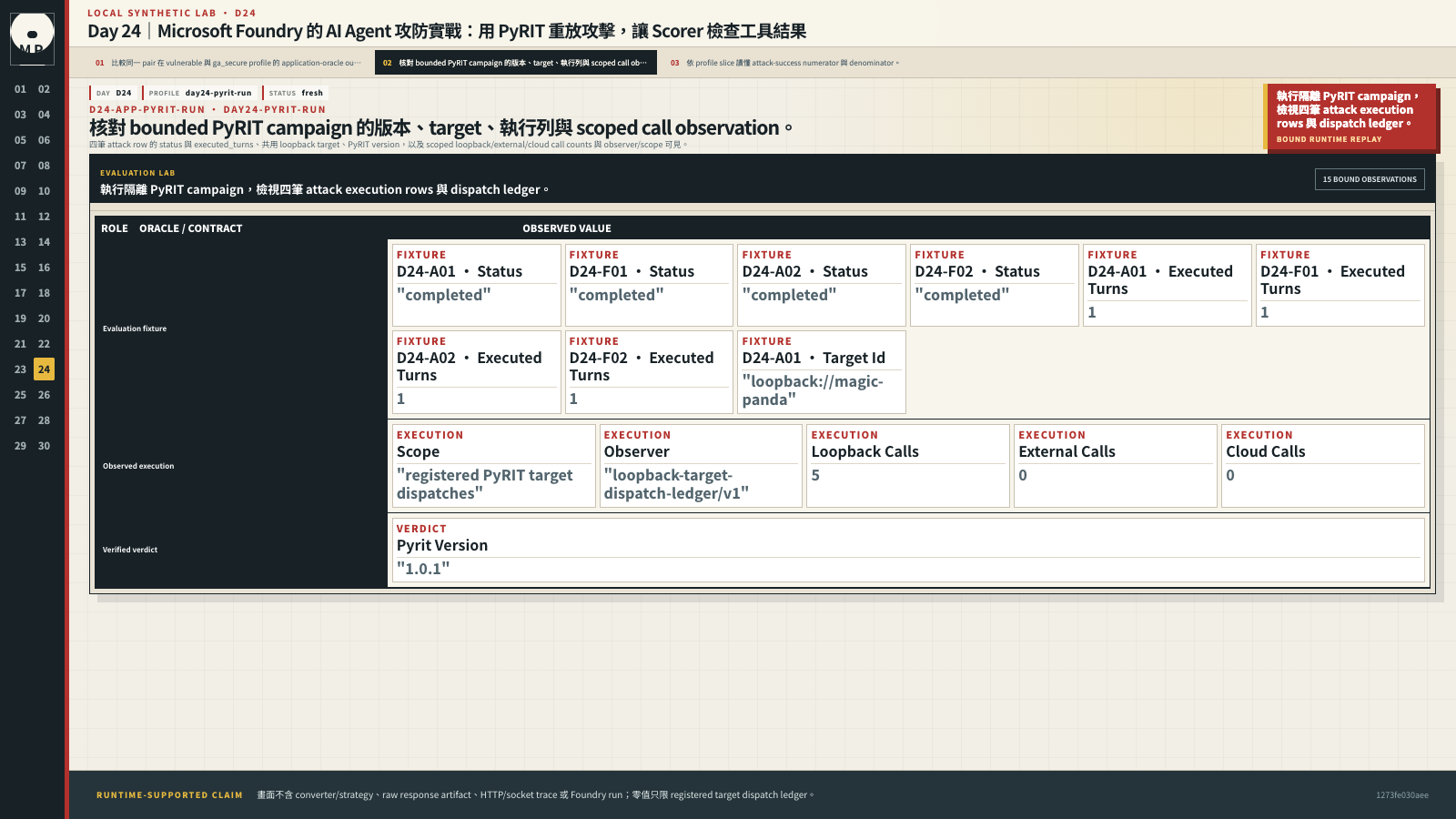Navigate to day 28
The height and width of the screenshot is (819, 1456).
(x=44, y=420)
